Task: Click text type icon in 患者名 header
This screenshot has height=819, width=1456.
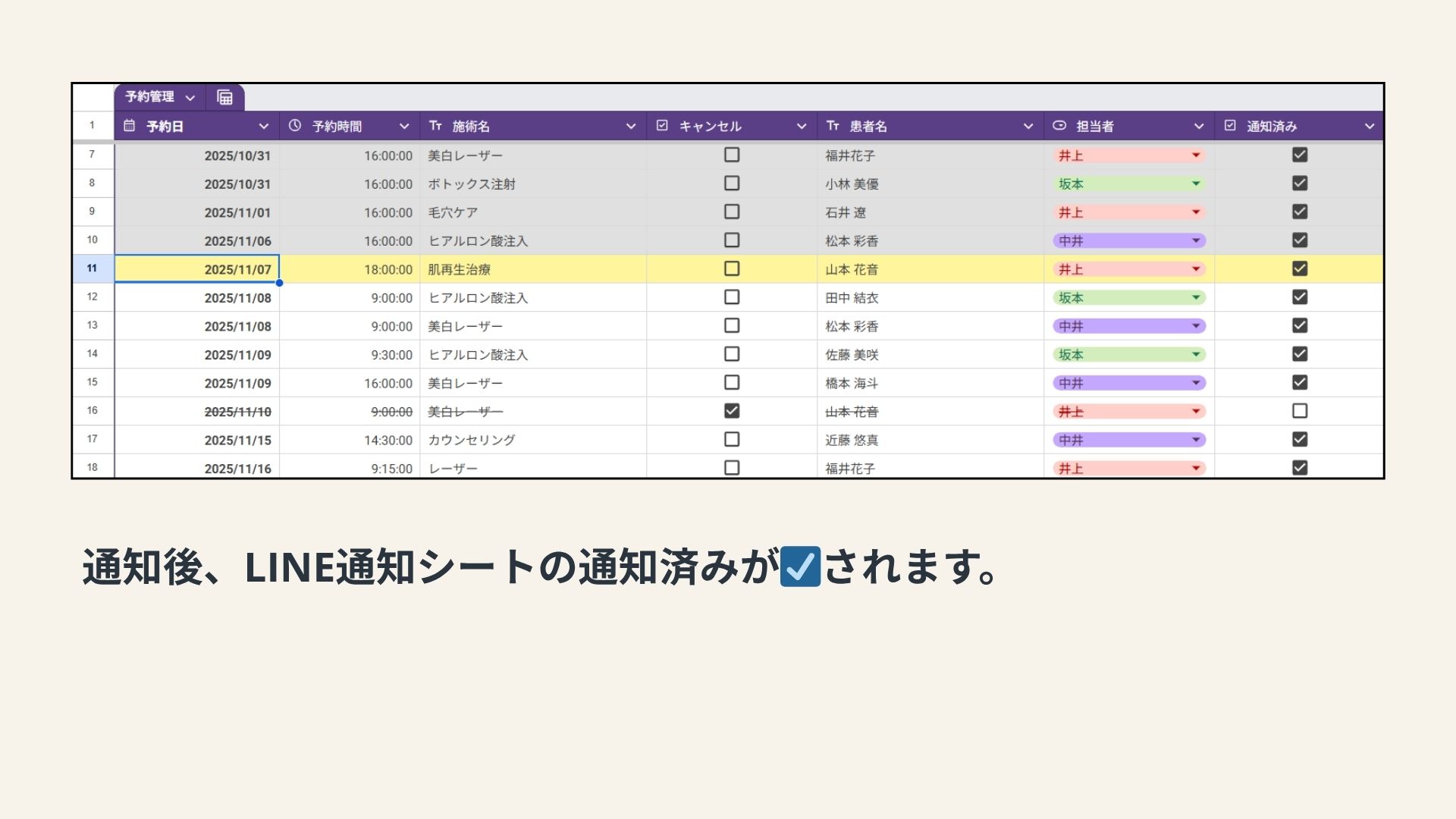Action: pyautogui.click(x=833, y=126)
